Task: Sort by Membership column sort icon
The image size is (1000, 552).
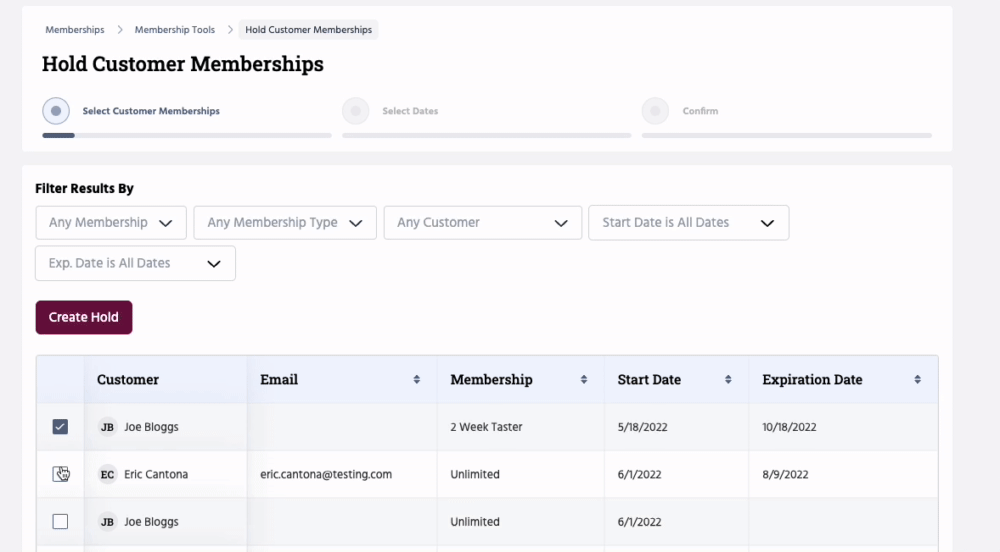Action: (x=584, y=380)
